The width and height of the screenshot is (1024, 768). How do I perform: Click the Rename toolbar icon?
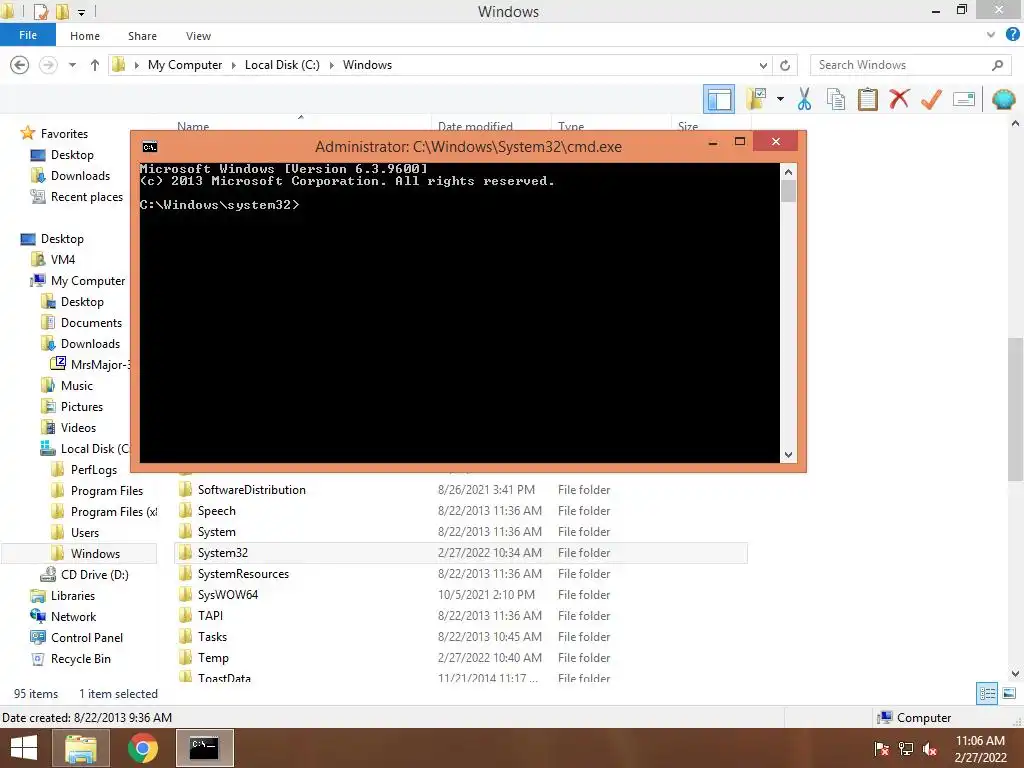pyautogui.click(x=963, y=99)
